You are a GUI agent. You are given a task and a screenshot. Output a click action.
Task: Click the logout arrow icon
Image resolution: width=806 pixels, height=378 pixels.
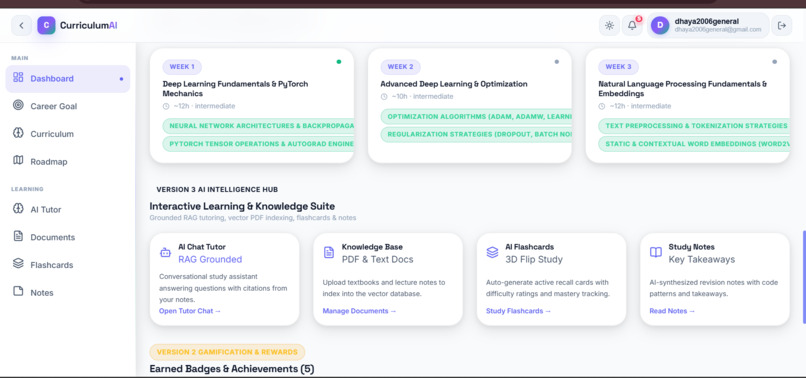click(782, 26)
